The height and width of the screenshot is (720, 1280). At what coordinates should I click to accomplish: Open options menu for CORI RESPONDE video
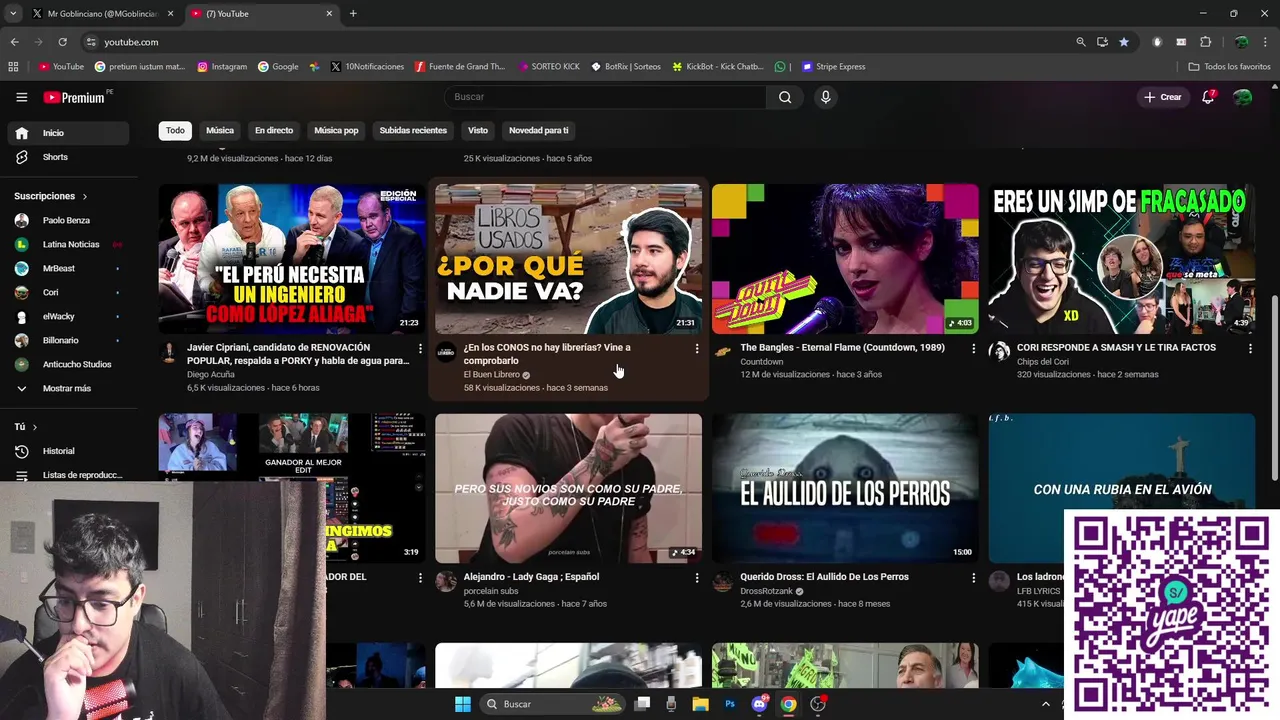1250,349
